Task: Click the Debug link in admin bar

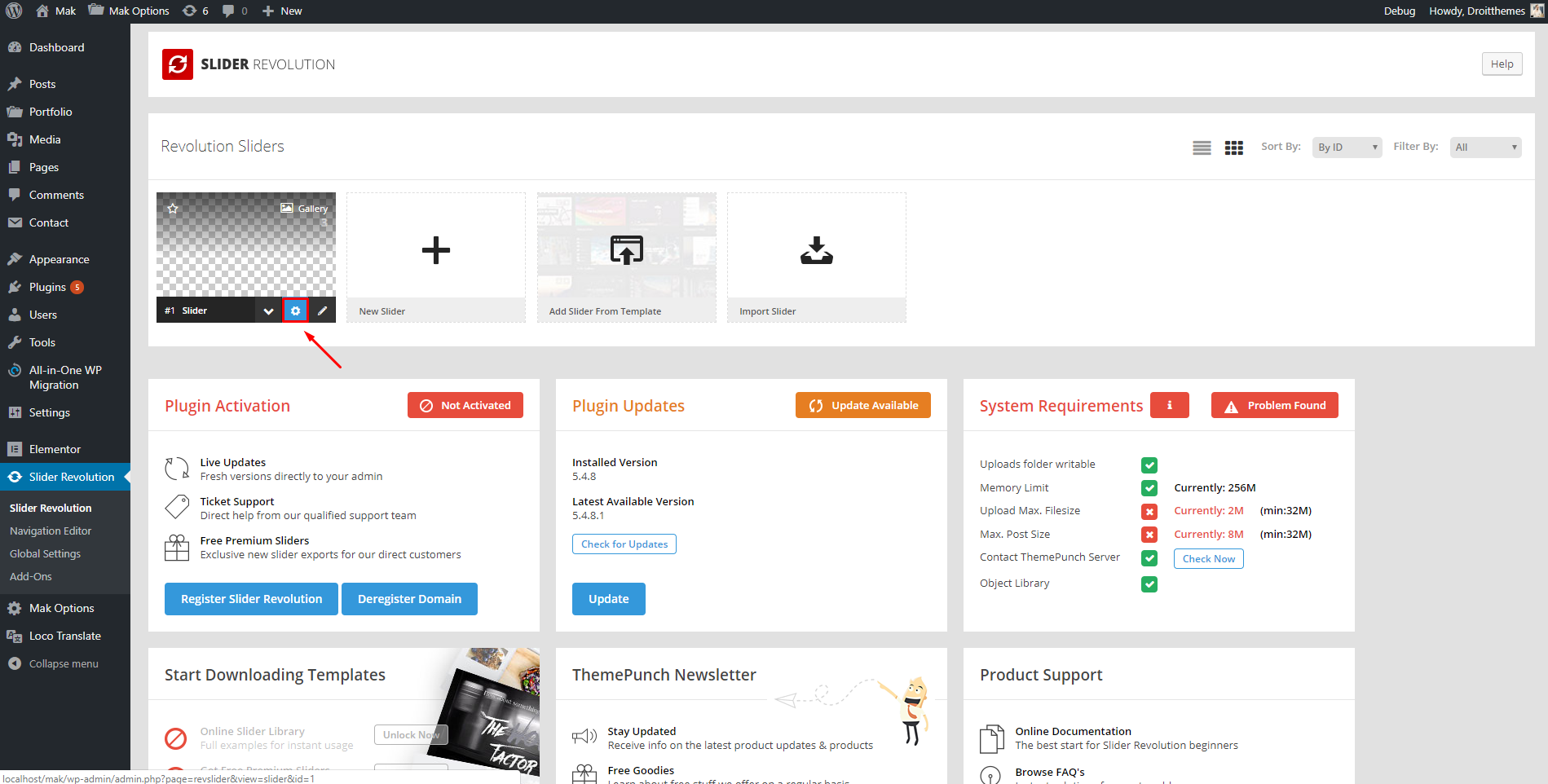Action: [1400, 11]
